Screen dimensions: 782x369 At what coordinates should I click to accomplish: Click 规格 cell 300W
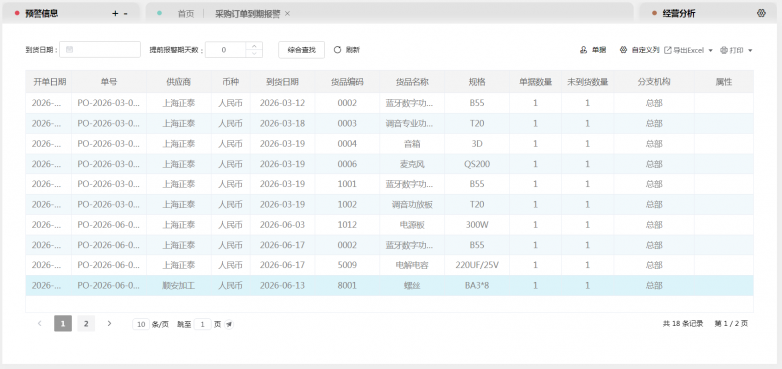click(477, 224)
